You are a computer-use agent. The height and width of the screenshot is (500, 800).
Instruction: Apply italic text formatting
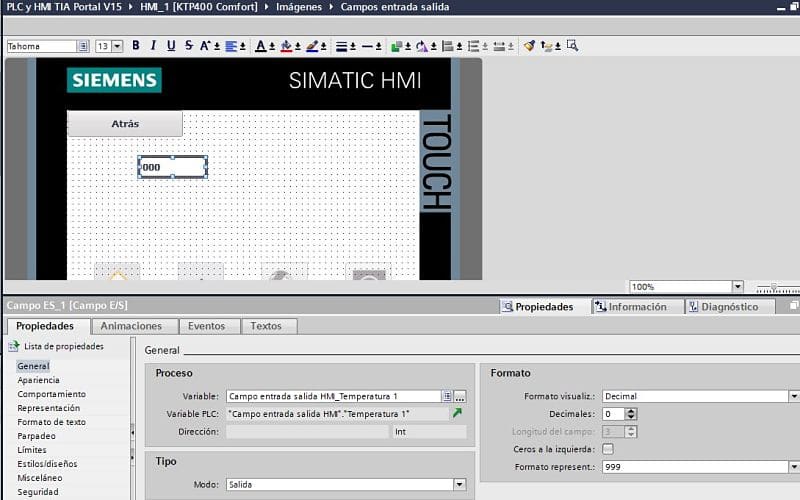pyautogui.click(x=153, y=46)
